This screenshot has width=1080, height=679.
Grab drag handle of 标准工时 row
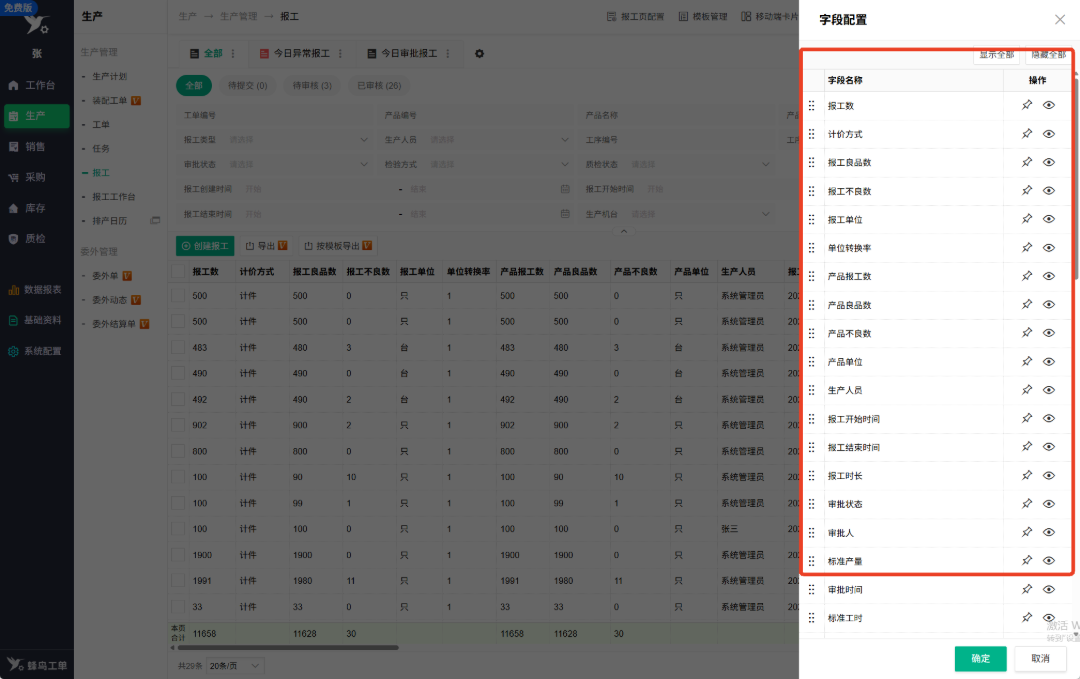tap(811, 618)
